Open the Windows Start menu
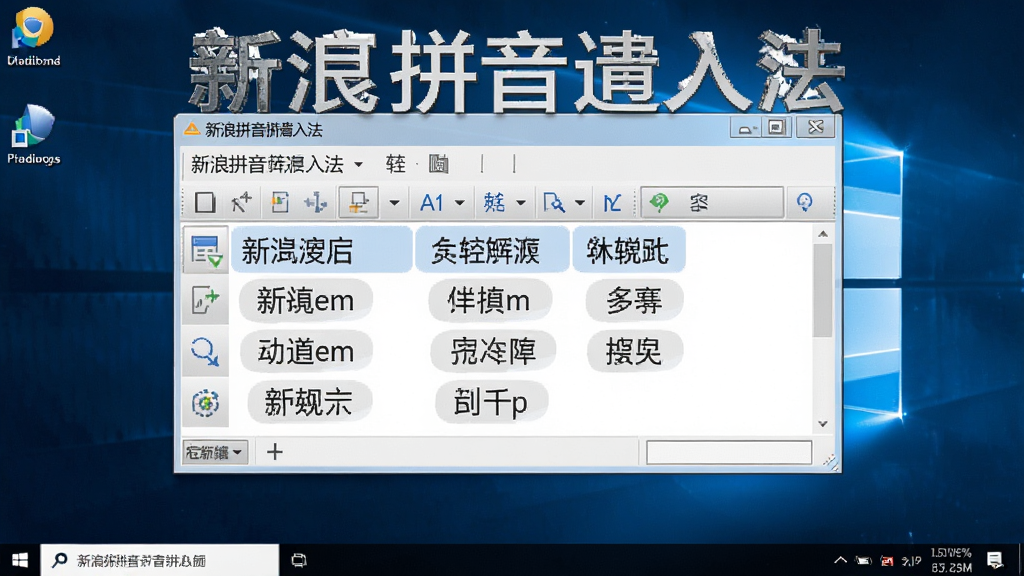 pos(20,560)
